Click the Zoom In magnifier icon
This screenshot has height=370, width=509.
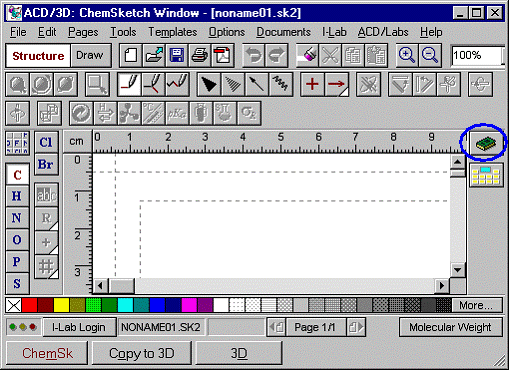pyautogui.click(x=407, y=55)
